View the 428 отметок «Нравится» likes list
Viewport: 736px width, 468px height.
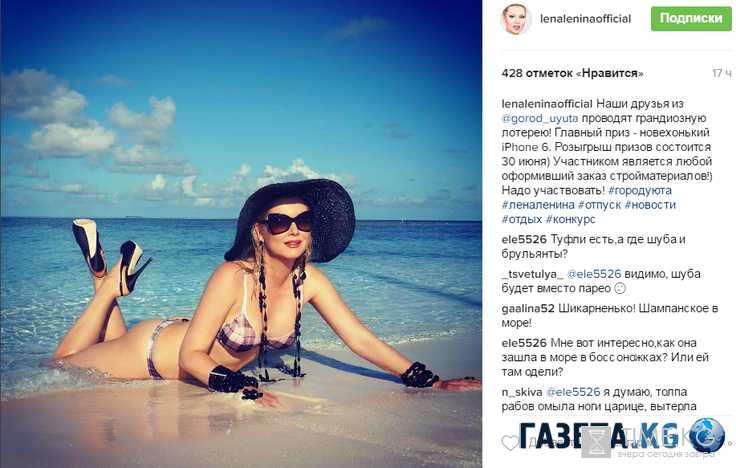572,73
